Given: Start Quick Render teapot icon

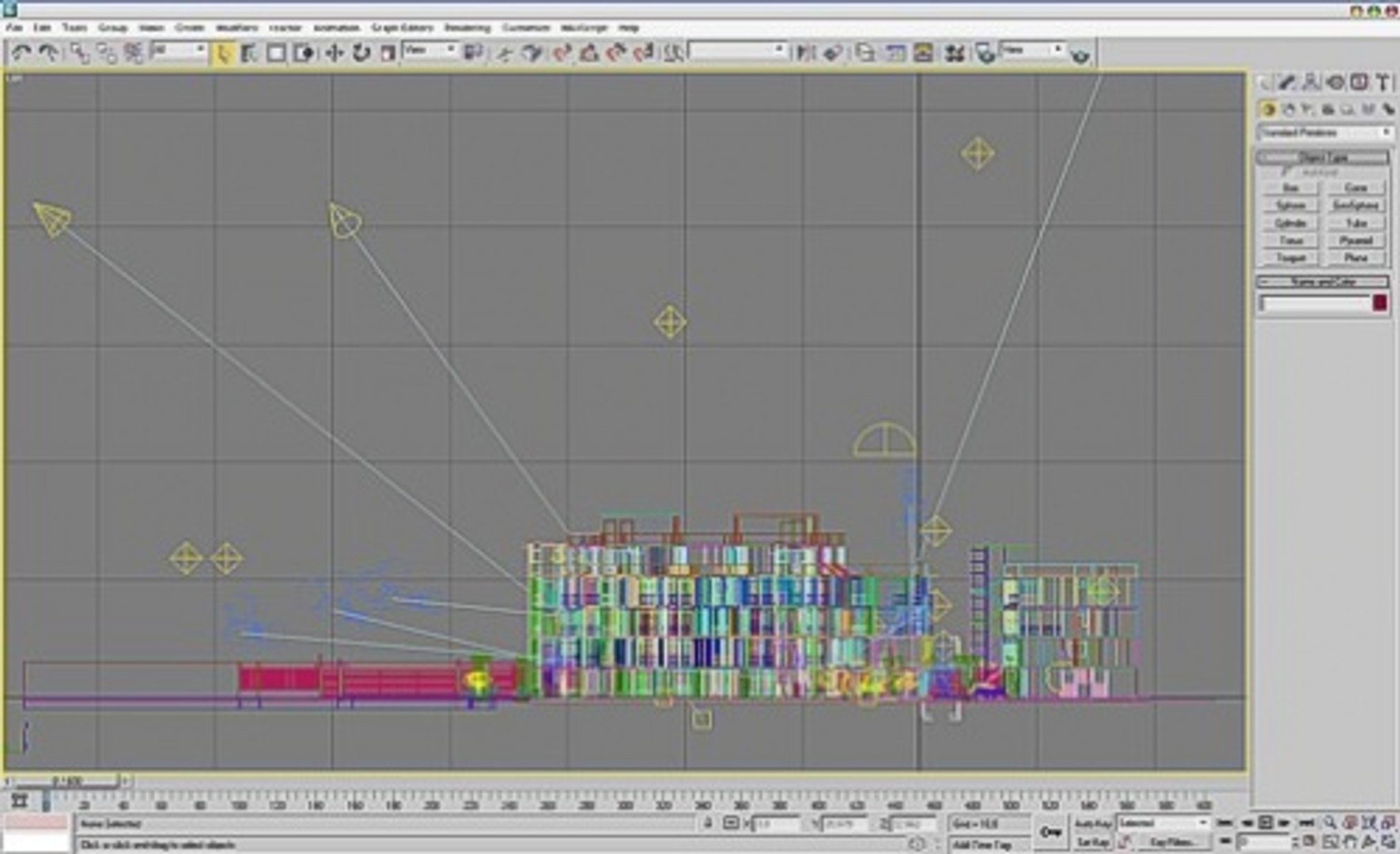Looking at the screenshot, I should [1080, 55].
